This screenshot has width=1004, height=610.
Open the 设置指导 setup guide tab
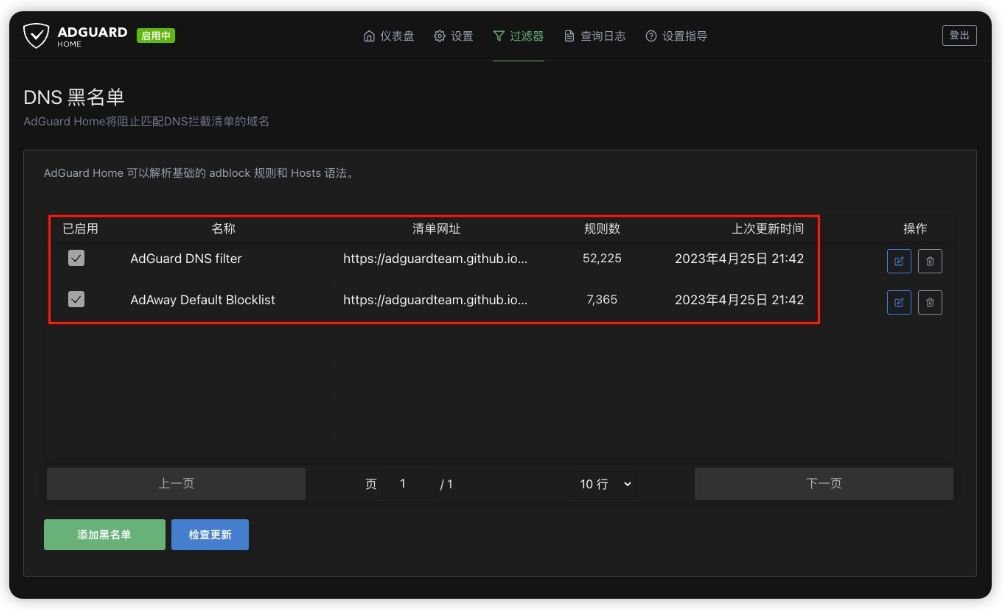[676, 36]
